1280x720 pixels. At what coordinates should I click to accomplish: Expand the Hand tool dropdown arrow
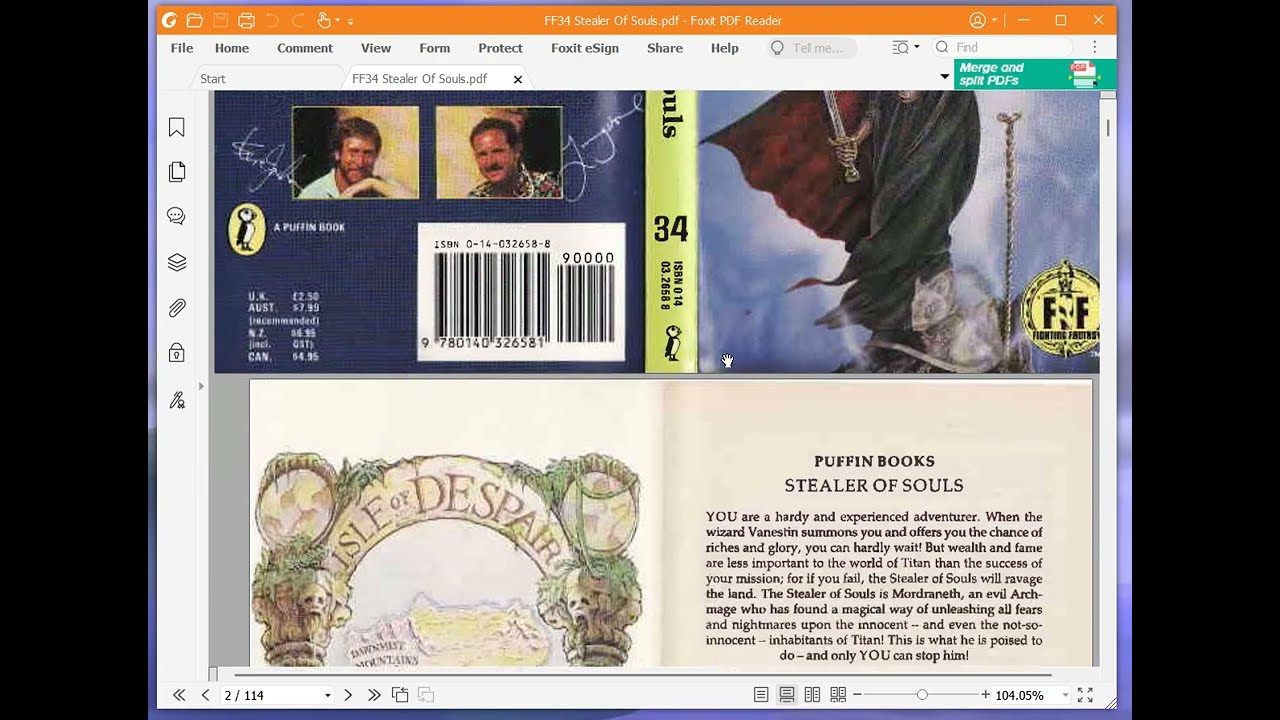click(338, 20)
